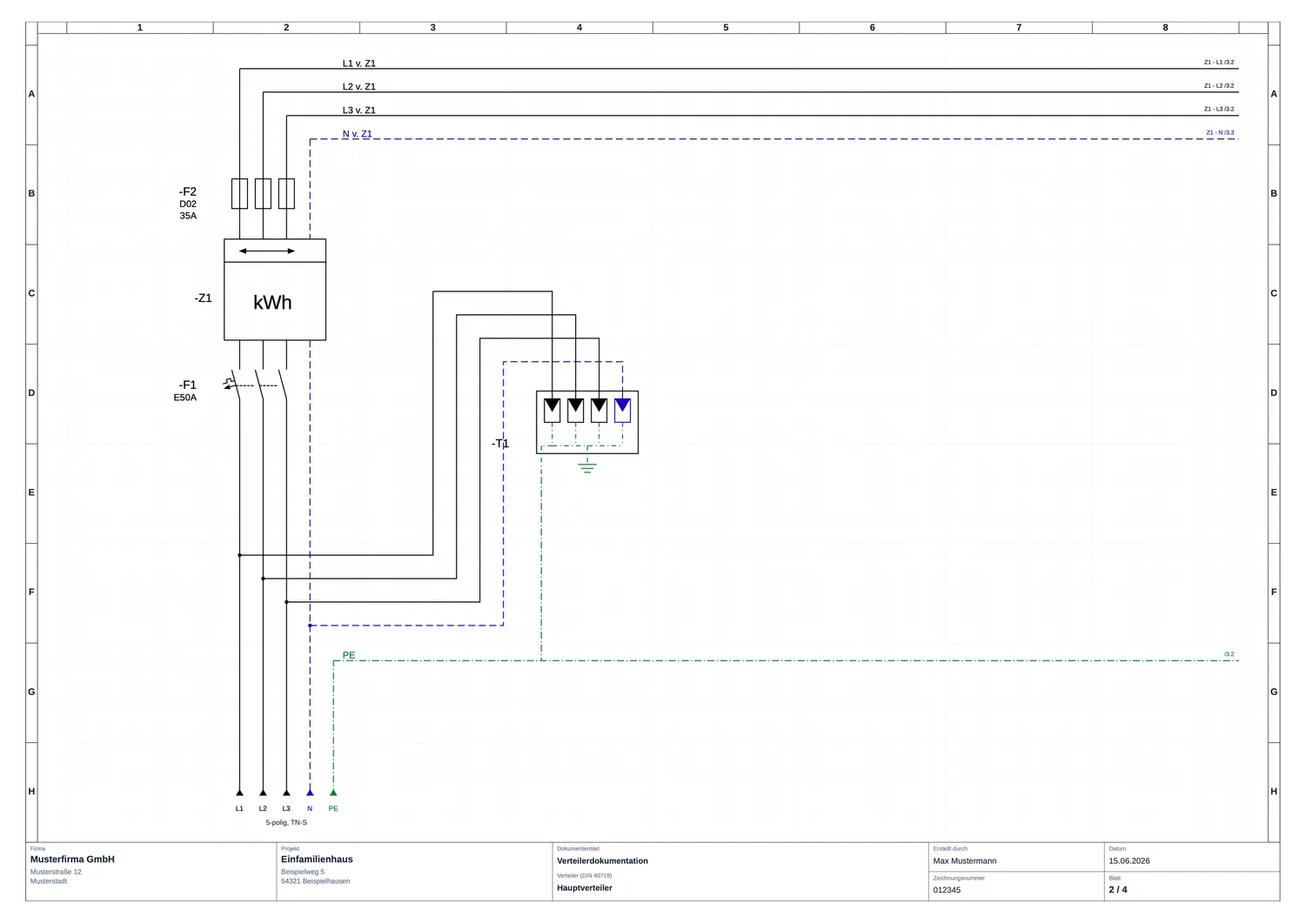Click the L1 supply terminal arrow
The image size is (1305, 924).
(x=239, y=793)
